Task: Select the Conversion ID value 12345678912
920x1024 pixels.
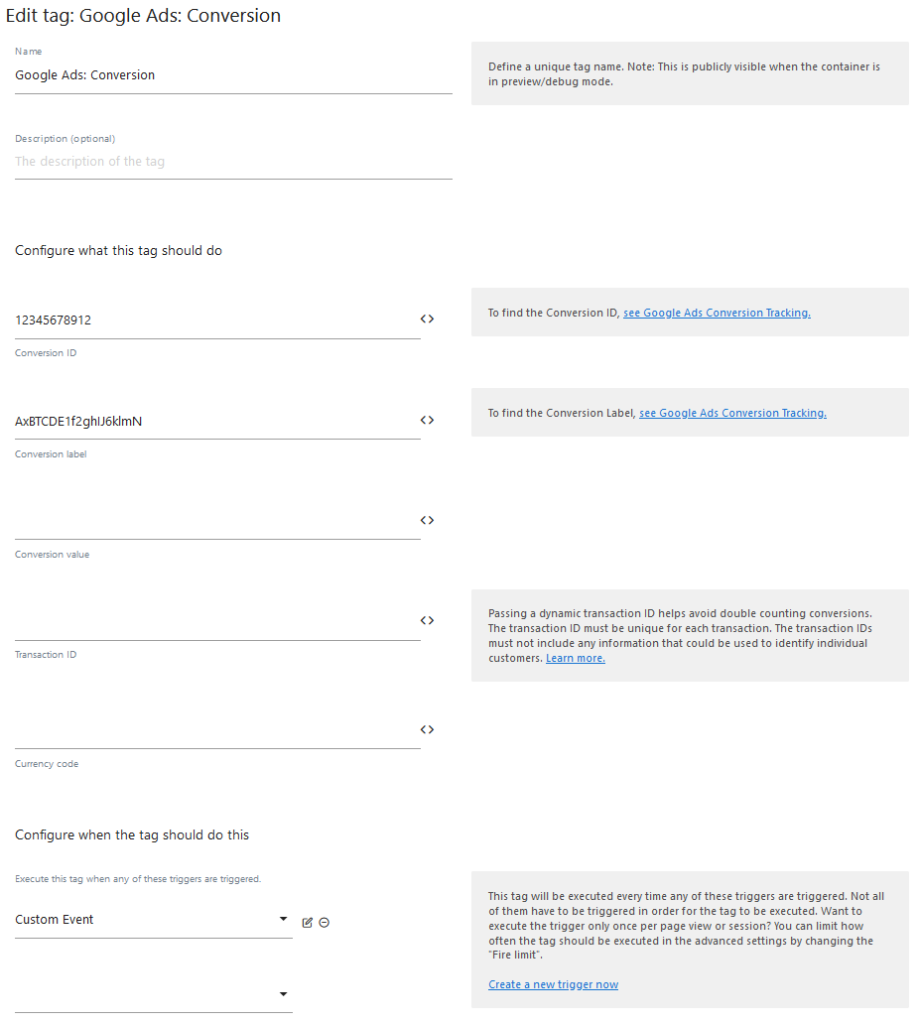Action: tap(150, 320)
